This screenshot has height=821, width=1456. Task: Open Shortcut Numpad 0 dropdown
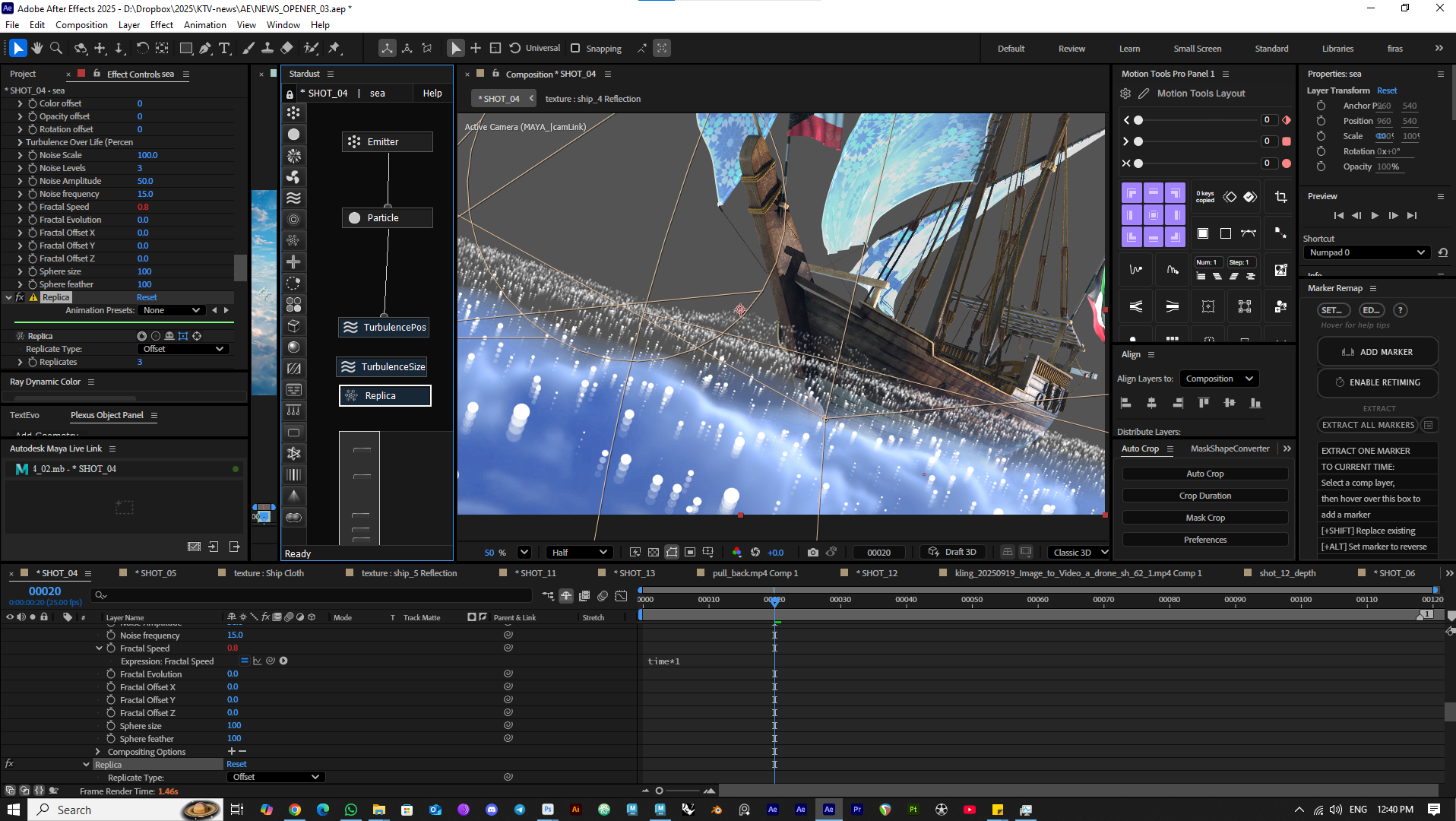pos(1366,252)
